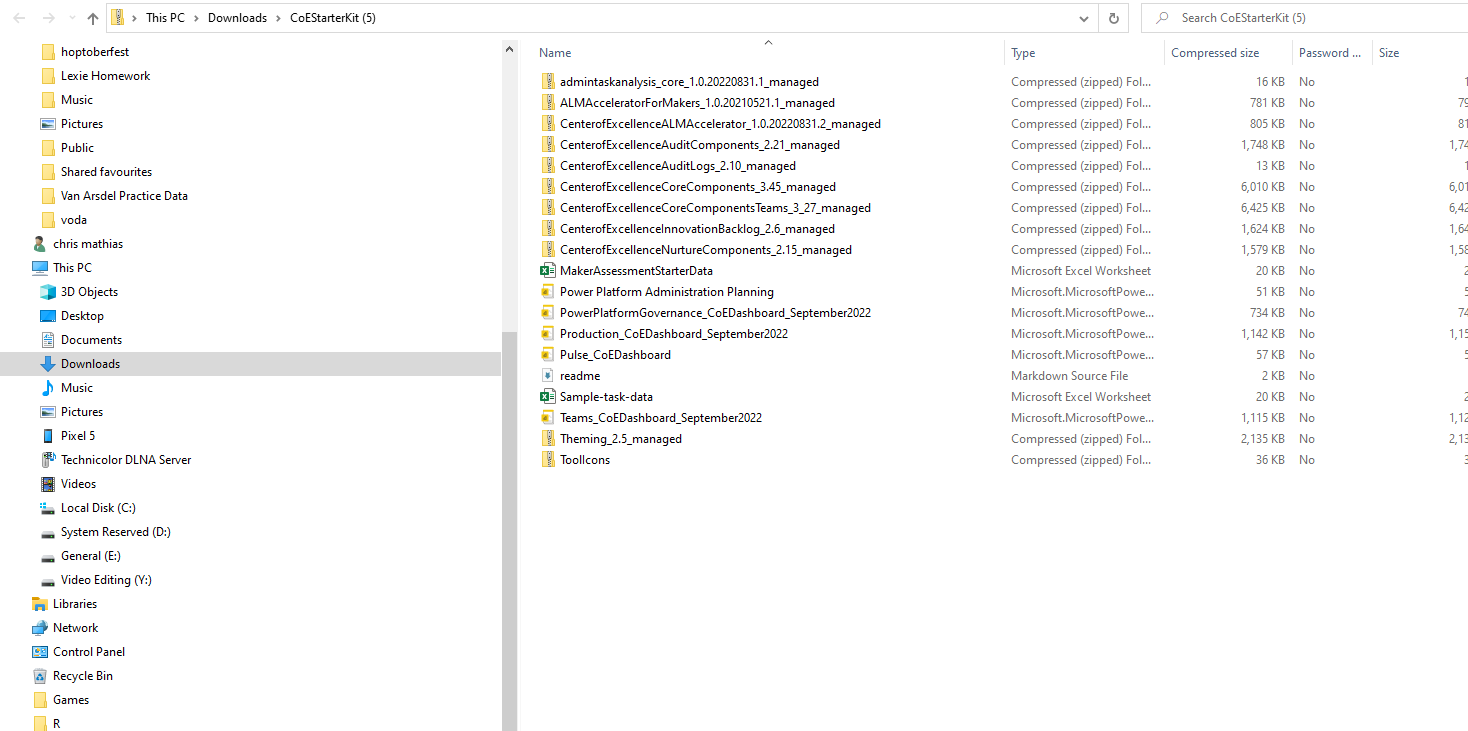Viewport: 1468px width, 731px height.
Task: Sort files by the Size column header
Action: click(1389, 52)
